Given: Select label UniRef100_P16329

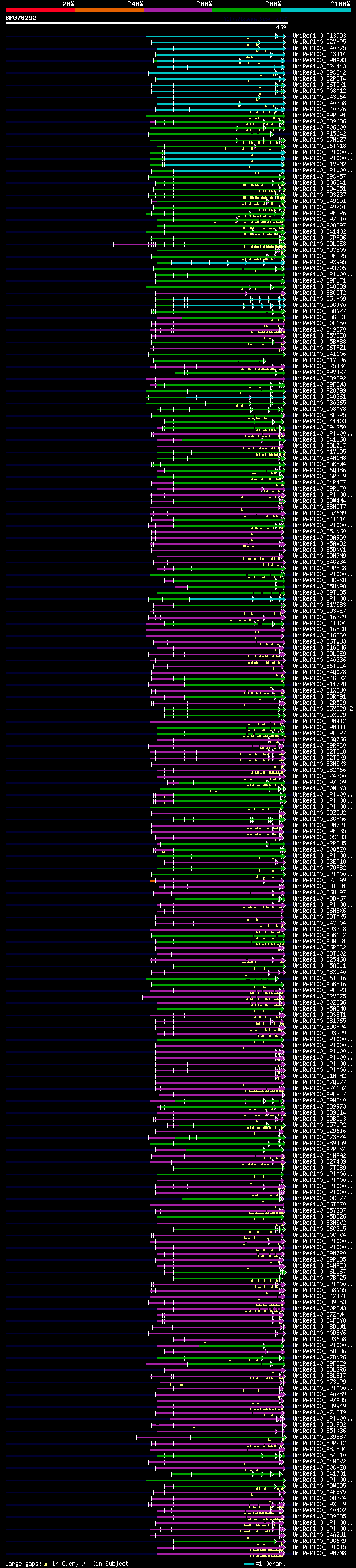Looking at the screenshot, I should pyautogui.click(x=319, y=617).
